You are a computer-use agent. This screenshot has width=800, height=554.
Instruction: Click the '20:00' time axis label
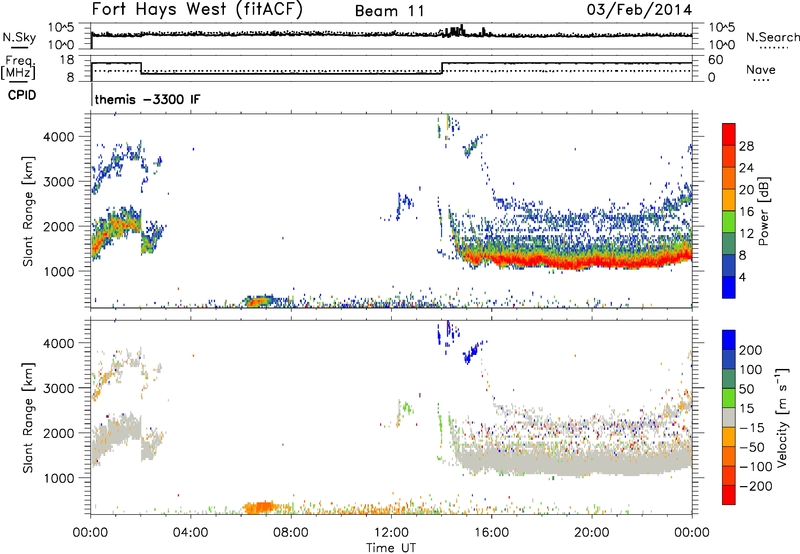pos(591,533)
